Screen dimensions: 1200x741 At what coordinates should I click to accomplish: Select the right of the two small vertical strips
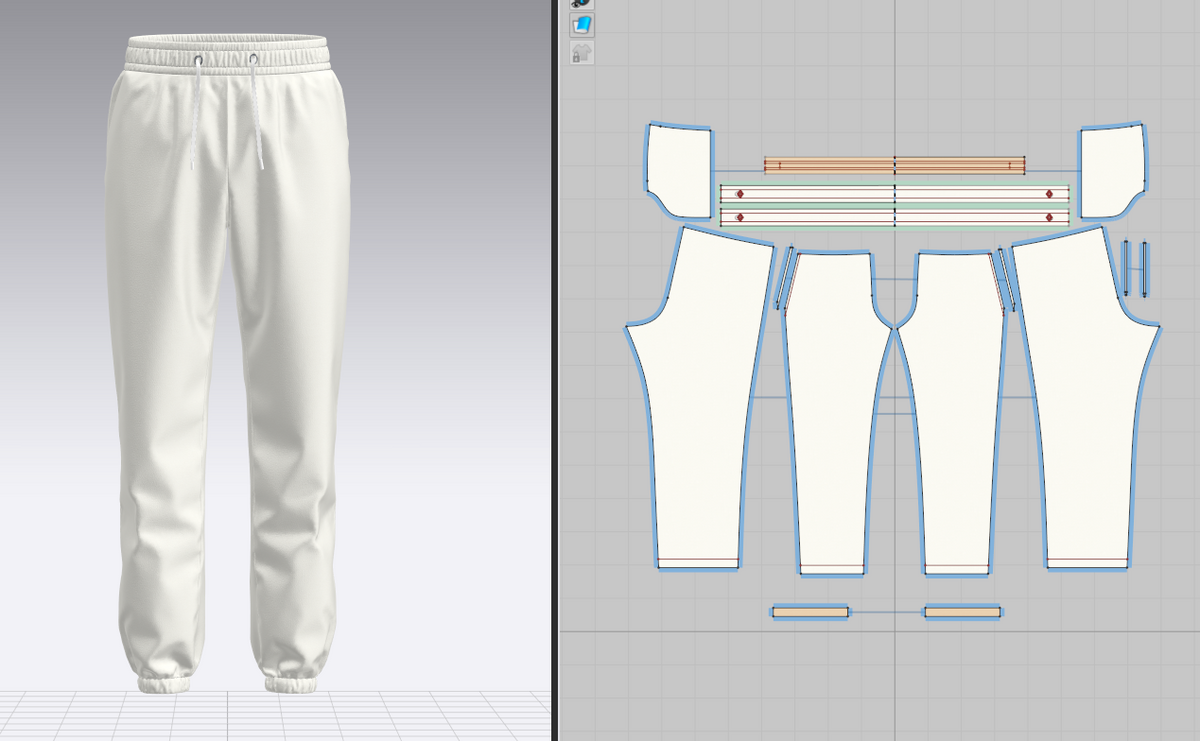pos(1144,267)
